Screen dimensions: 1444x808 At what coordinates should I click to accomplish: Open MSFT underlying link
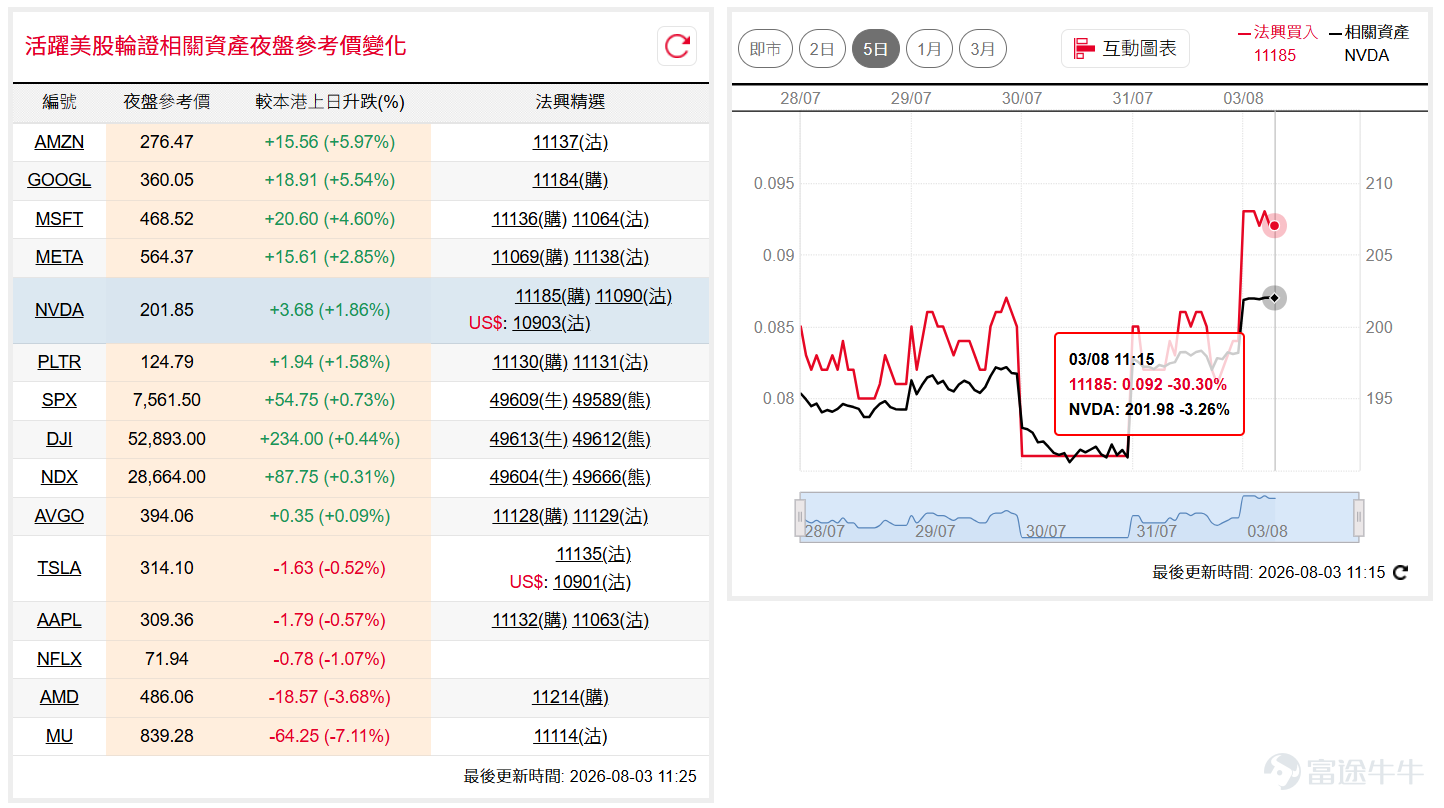coord(59,219)
